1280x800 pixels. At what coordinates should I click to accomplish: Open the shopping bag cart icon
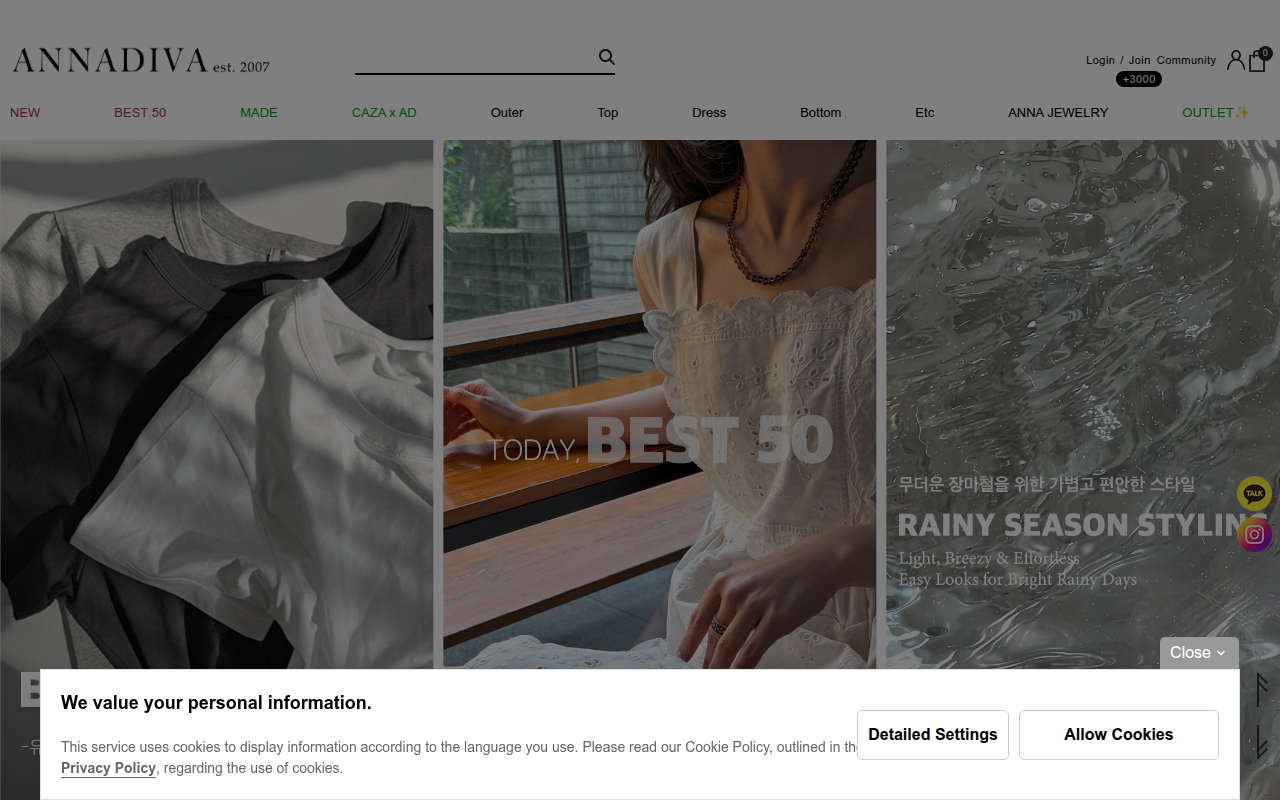[1257, 61]
